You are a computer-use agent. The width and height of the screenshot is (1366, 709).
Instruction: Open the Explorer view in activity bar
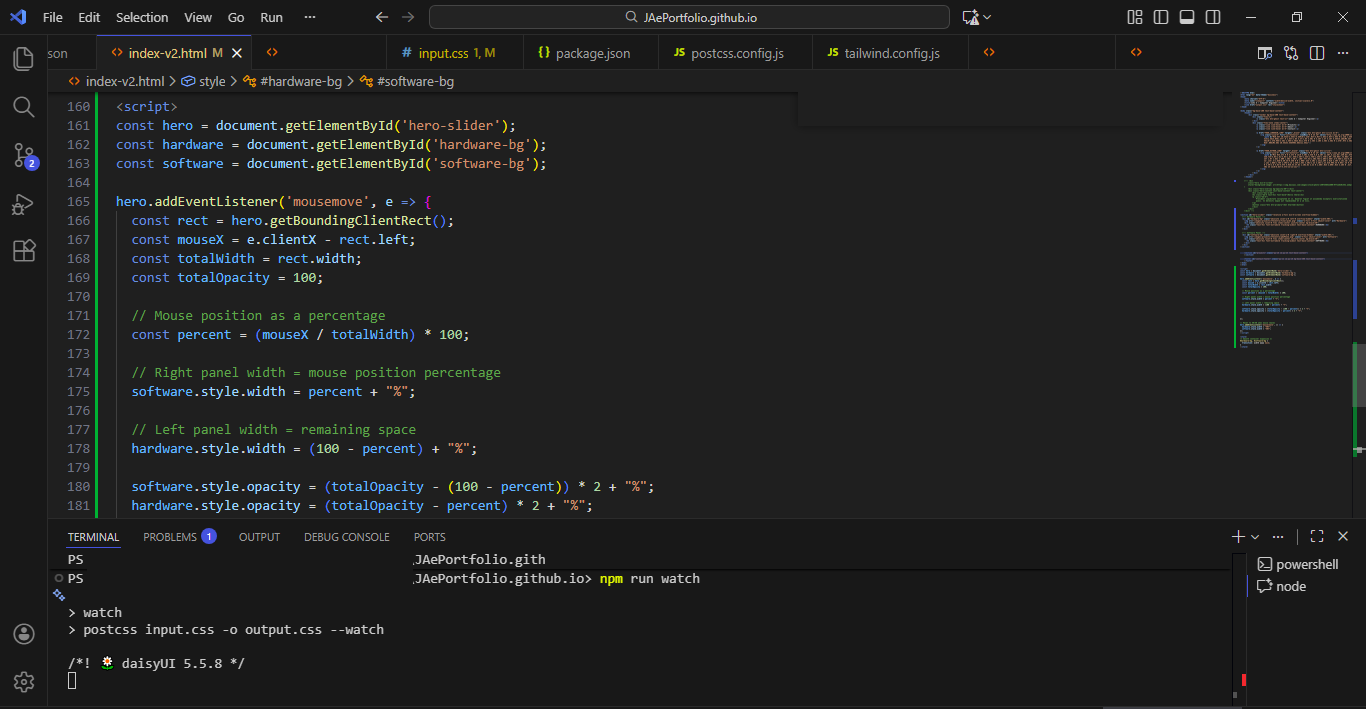(24, 59)
